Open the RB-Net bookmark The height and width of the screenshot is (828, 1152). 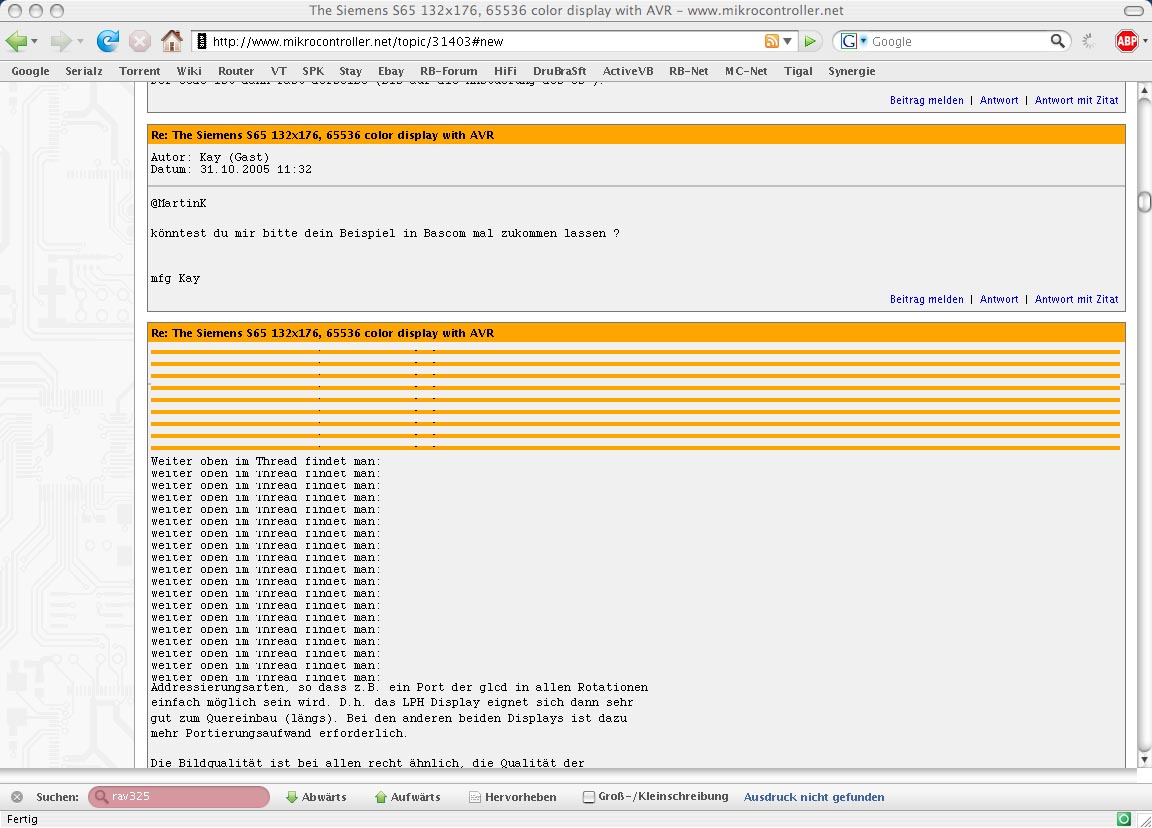pyautogui.click(x=689, y=71)
